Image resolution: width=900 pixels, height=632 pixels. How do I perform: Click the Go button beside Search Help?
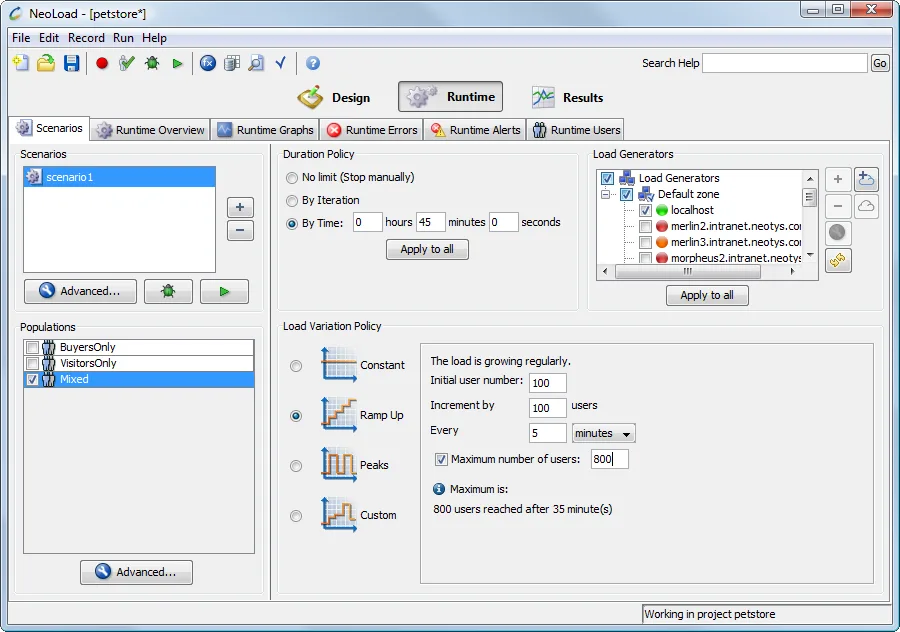pyautogui.click(x=879, y=63)
